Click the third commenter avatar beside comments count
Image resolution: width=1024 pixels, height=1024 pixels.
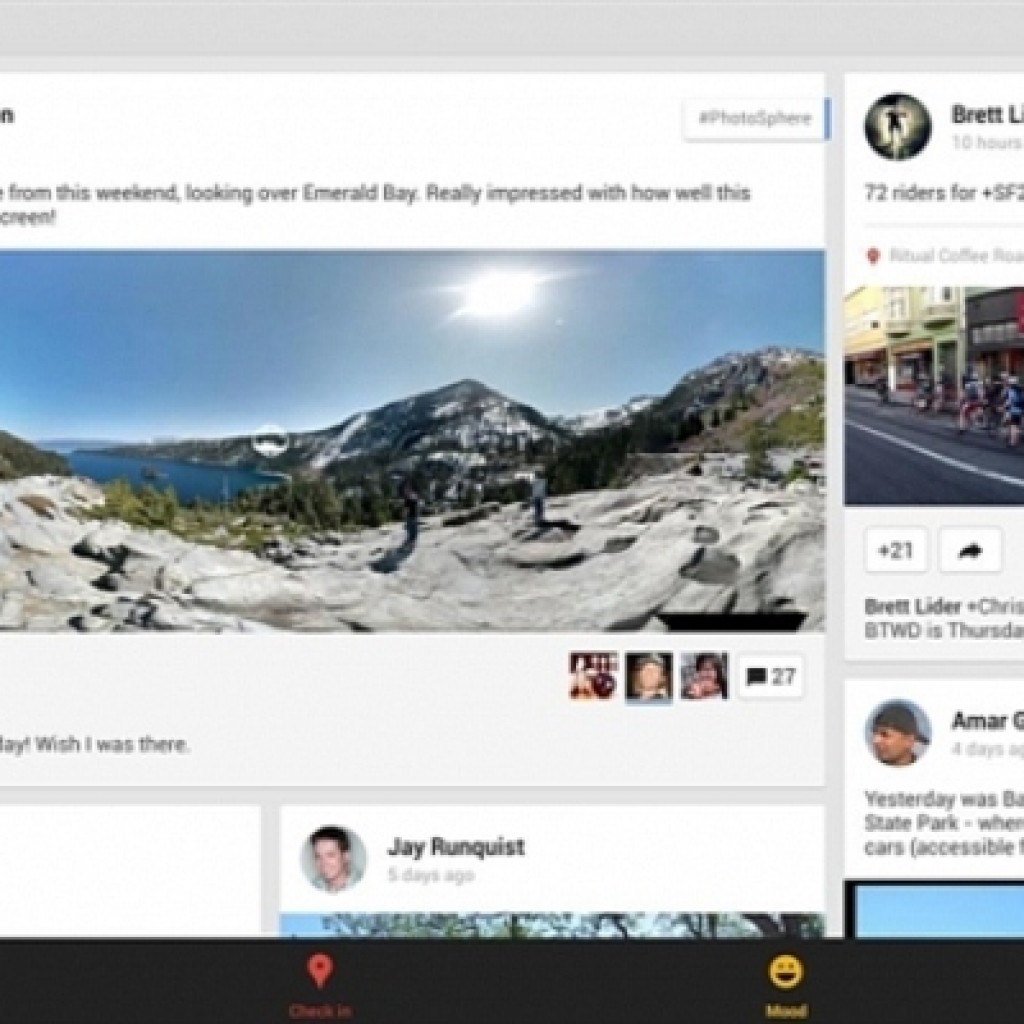[x=704, y=676]
